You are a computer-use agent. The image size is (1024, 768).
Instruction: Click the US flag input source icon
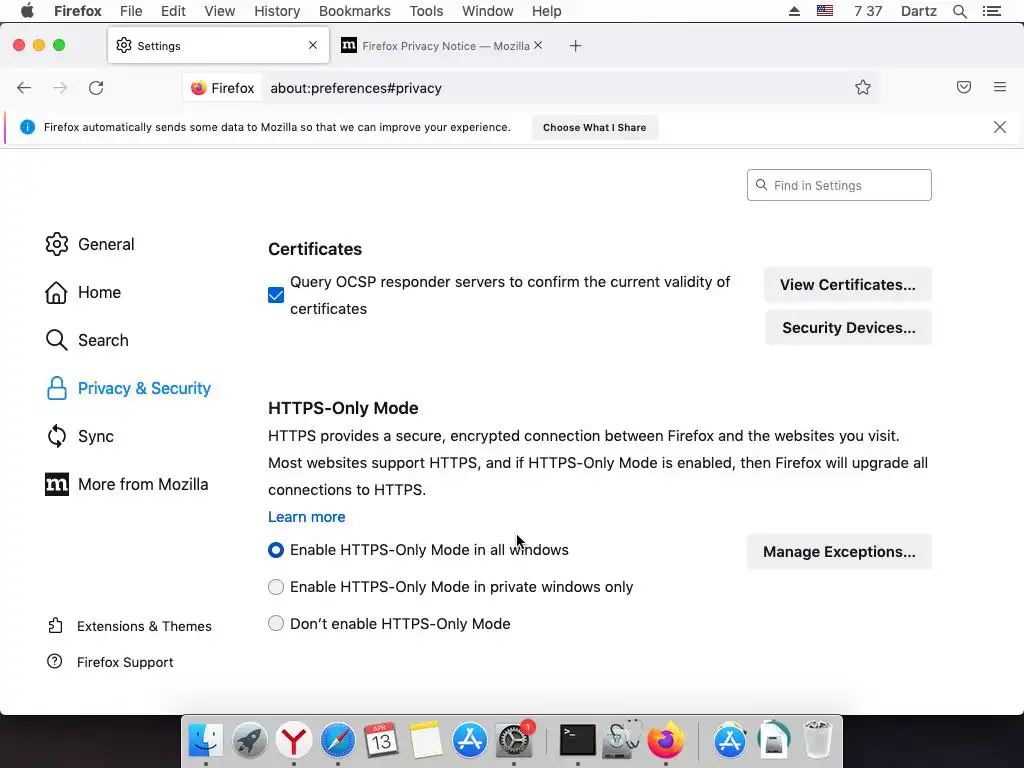click(825, 11)
